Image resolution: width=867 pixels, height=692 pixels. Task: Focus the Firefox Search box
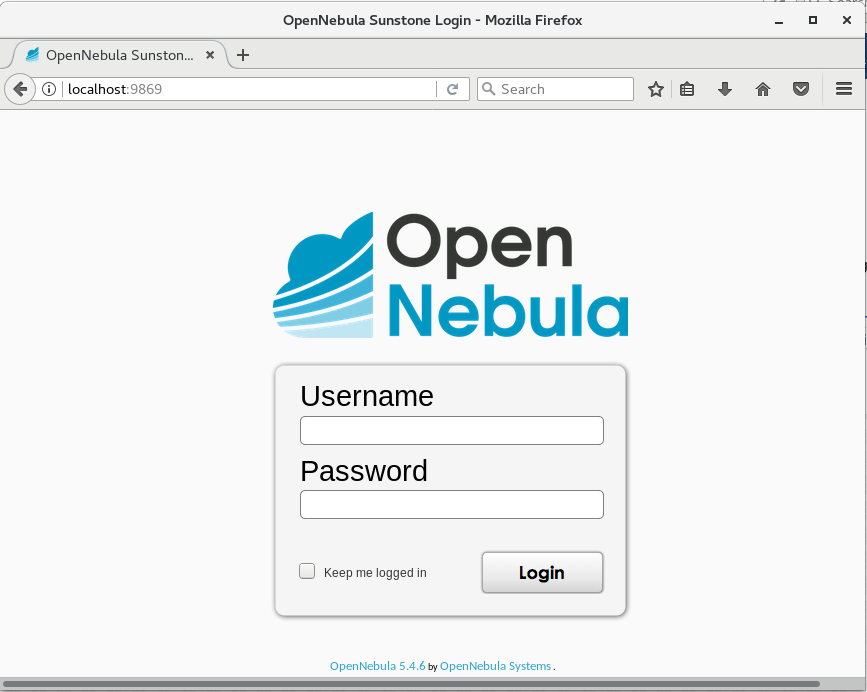[555, 89]
